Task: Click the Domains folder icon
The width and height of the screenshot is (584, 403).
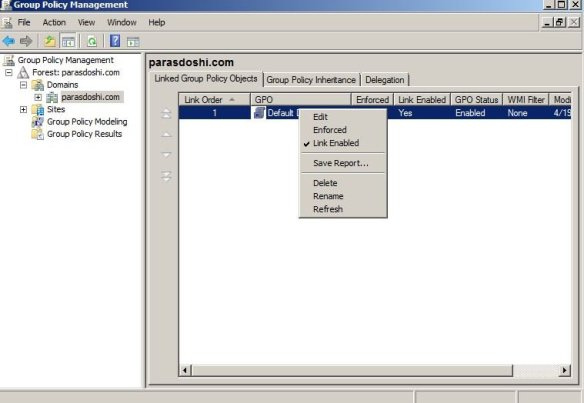Action: point(38,85)
